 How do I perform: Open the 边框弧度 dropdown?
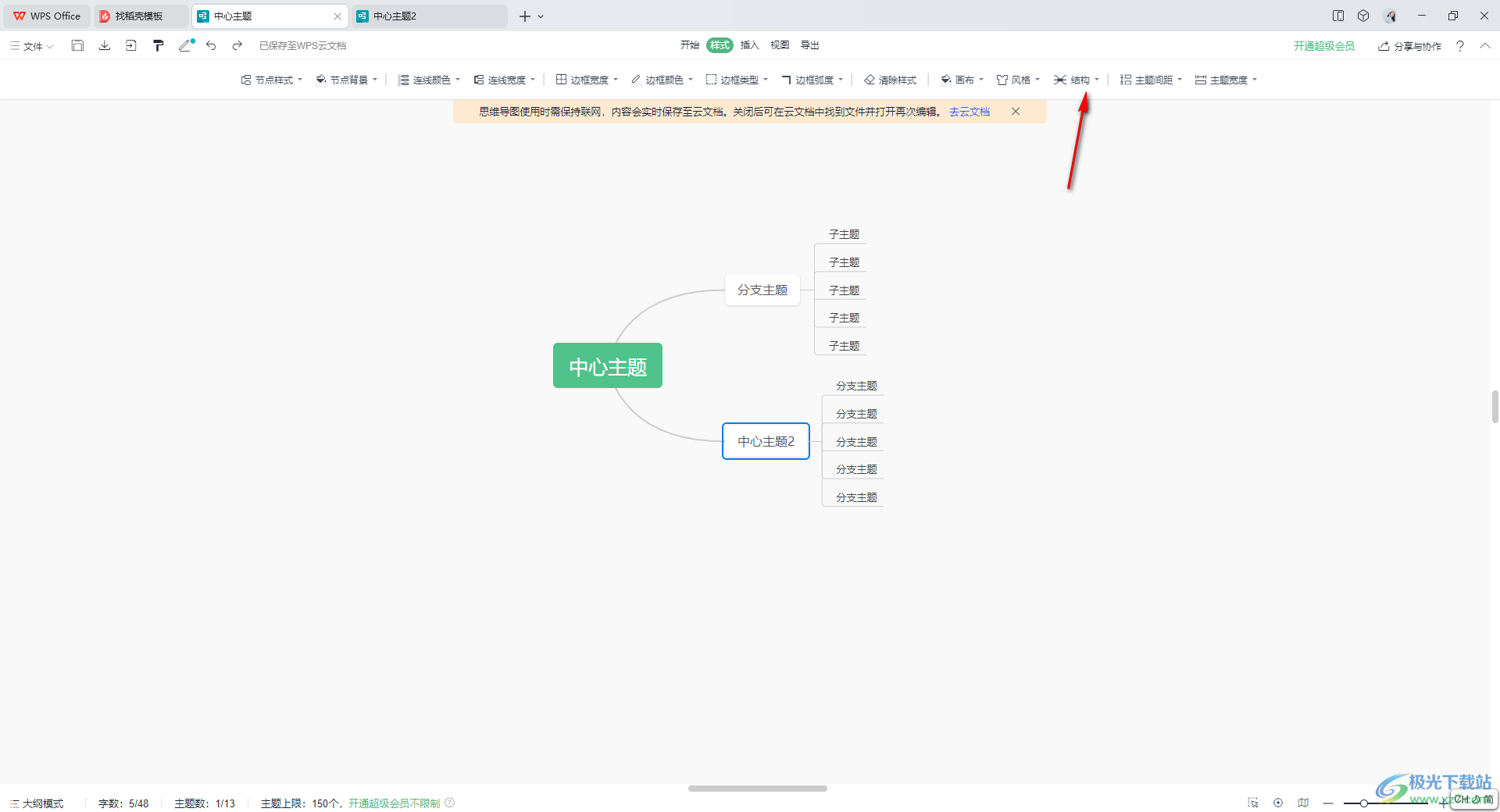click(812, 80)
